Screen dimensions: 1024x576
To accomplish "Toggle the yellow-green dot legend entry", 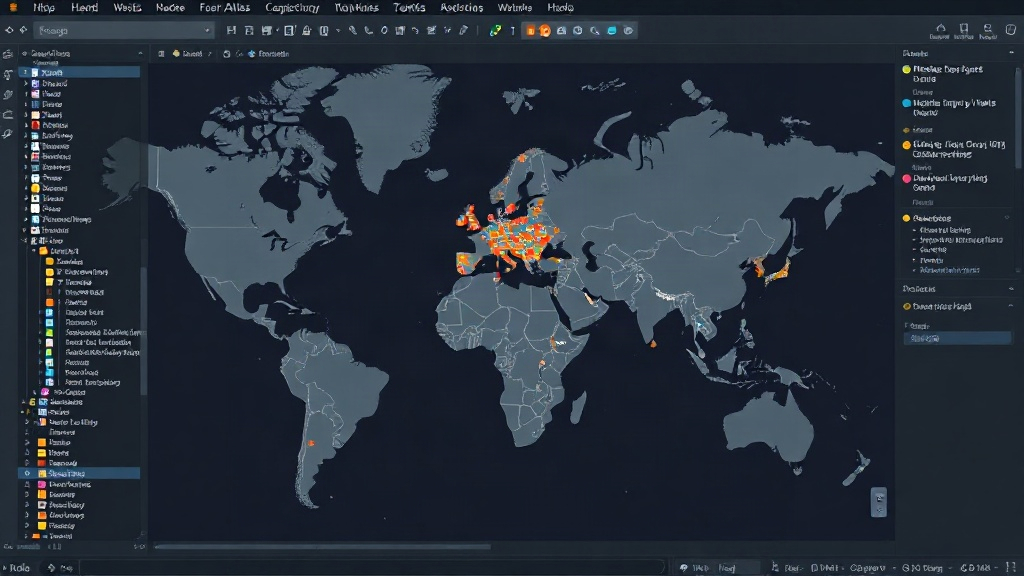I will tap(906, 69).
